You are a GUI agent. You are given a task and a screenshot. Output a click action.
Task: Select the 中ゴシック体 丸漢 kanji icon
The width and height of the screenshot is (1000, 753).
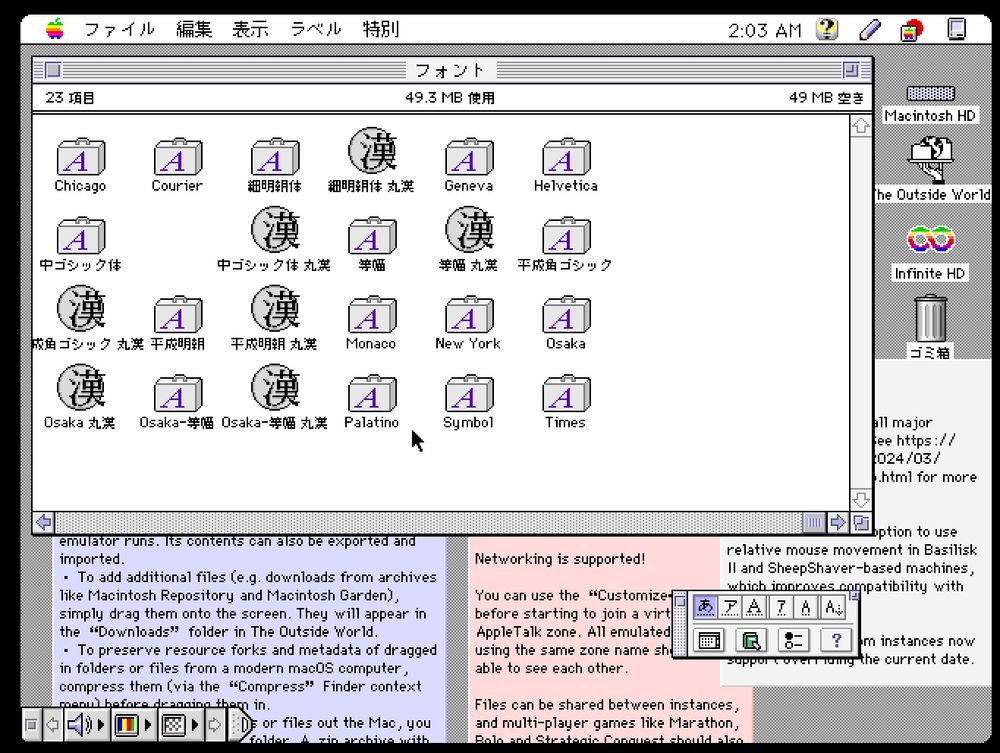pyautogui.click(x=276, y=230)
